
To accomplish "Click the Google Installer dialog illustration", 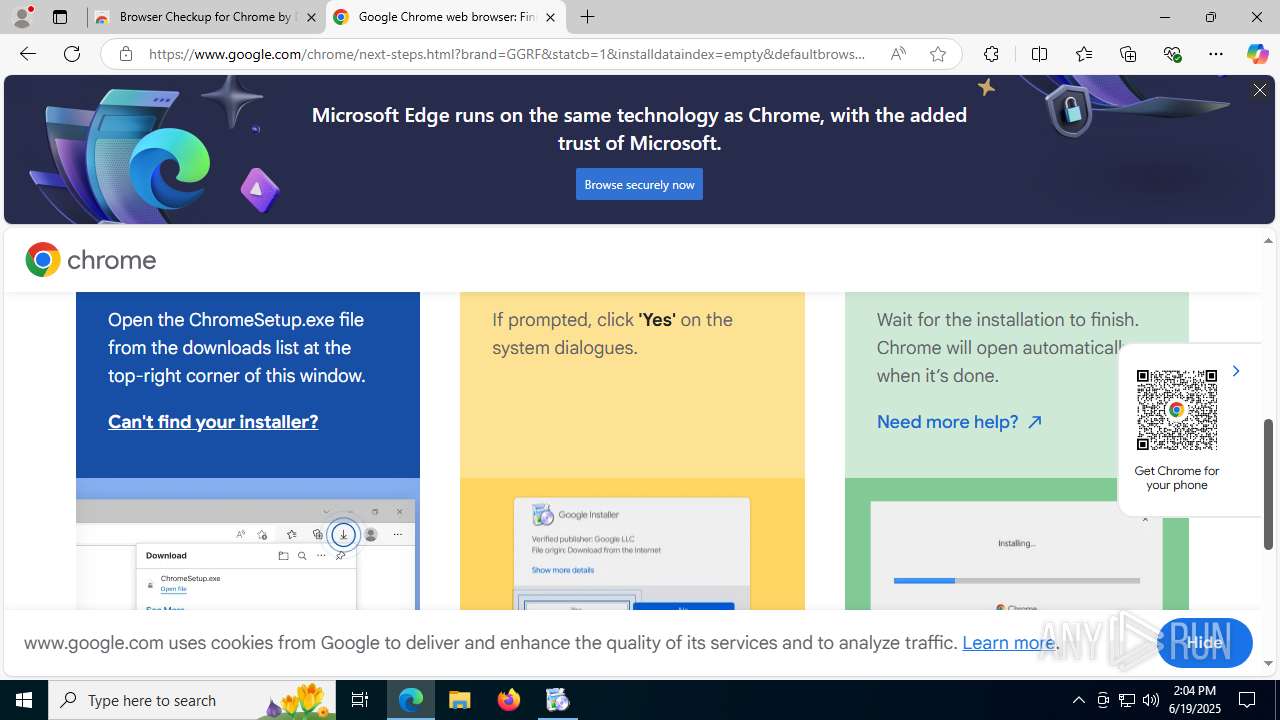I will pos(632,544).
